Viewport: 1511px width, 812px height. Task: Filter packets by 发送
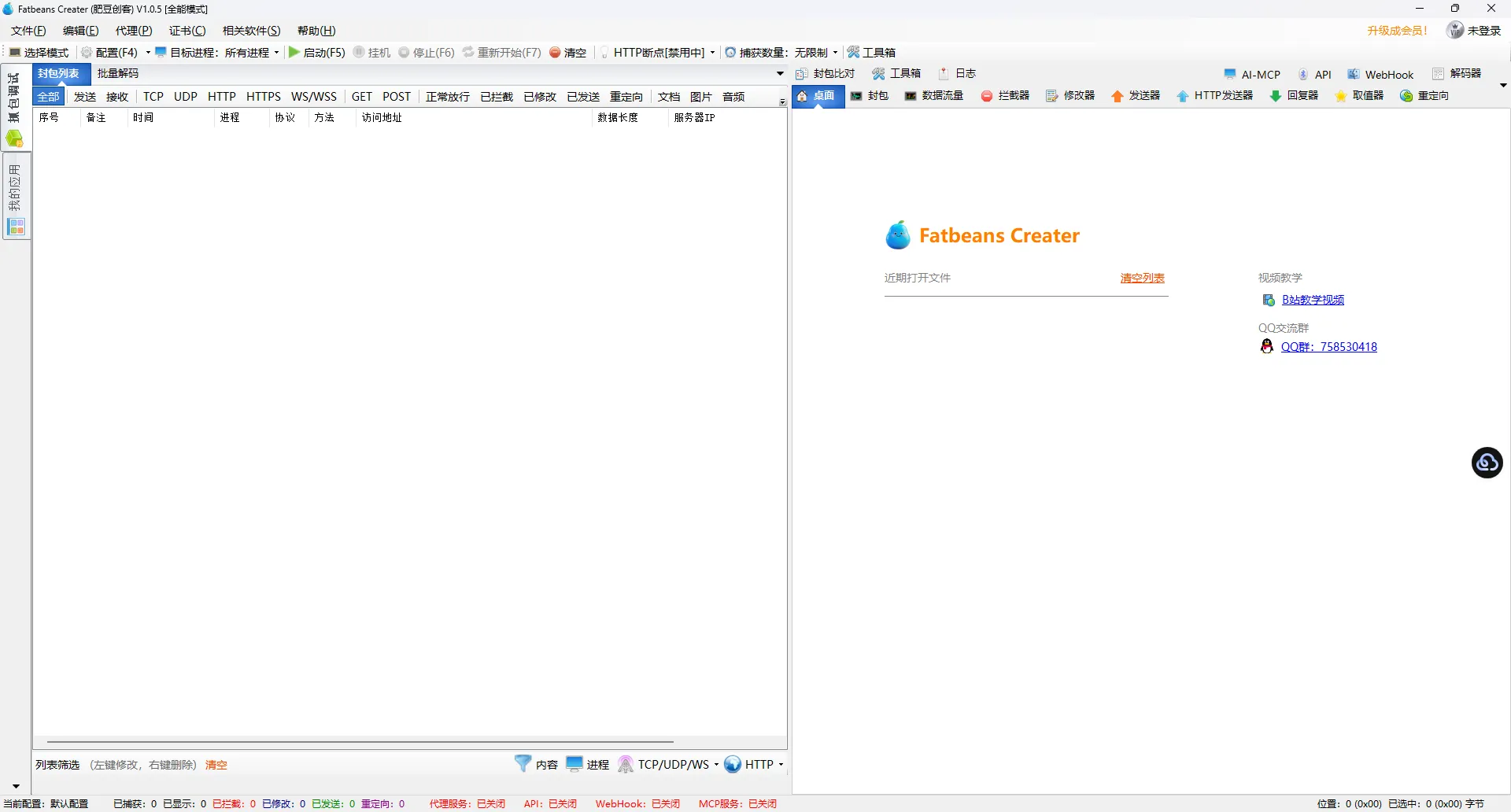click(85, 97)
